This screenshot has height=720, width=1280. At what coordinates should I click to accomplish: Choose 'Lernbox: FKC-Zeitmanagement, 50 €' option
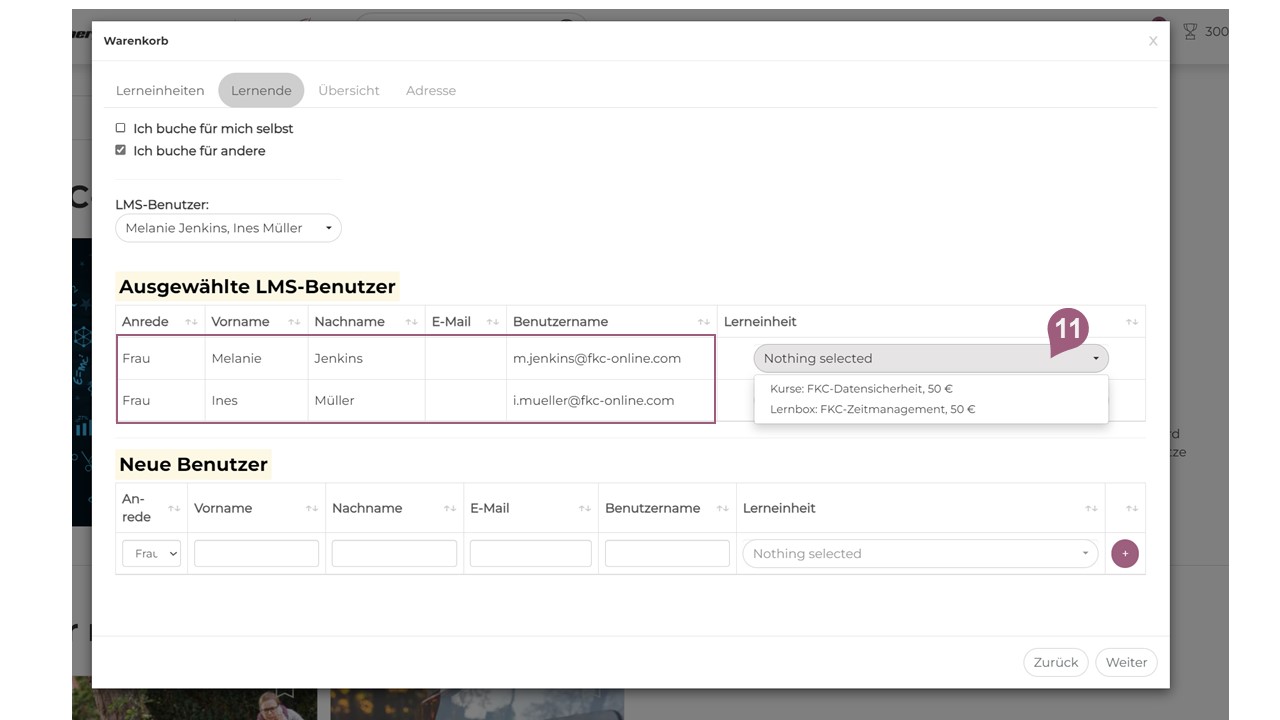tap(872, 409)
